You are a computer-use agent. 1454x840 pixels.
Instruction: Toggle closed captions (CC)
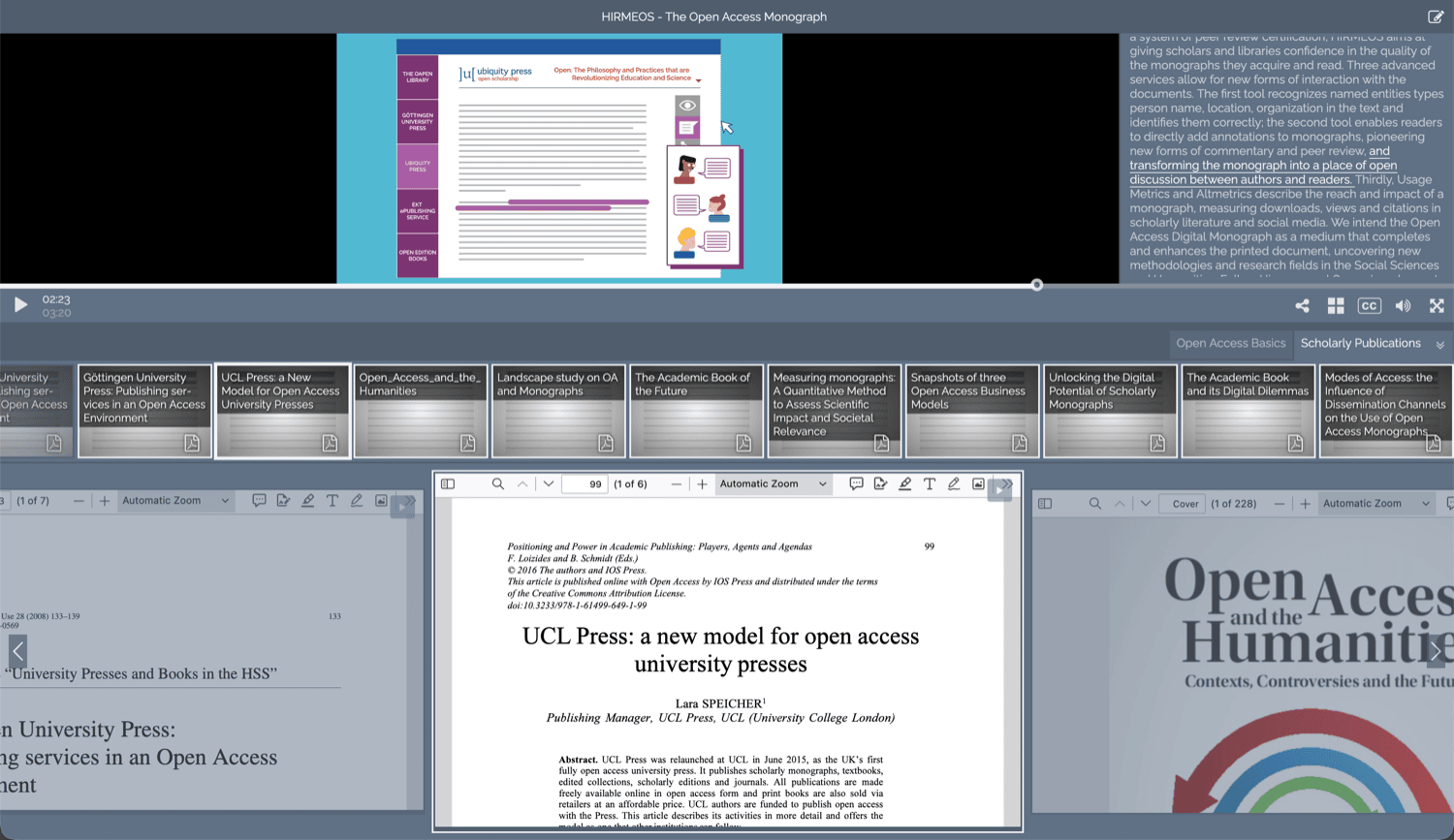click(x=1369, y=306)
